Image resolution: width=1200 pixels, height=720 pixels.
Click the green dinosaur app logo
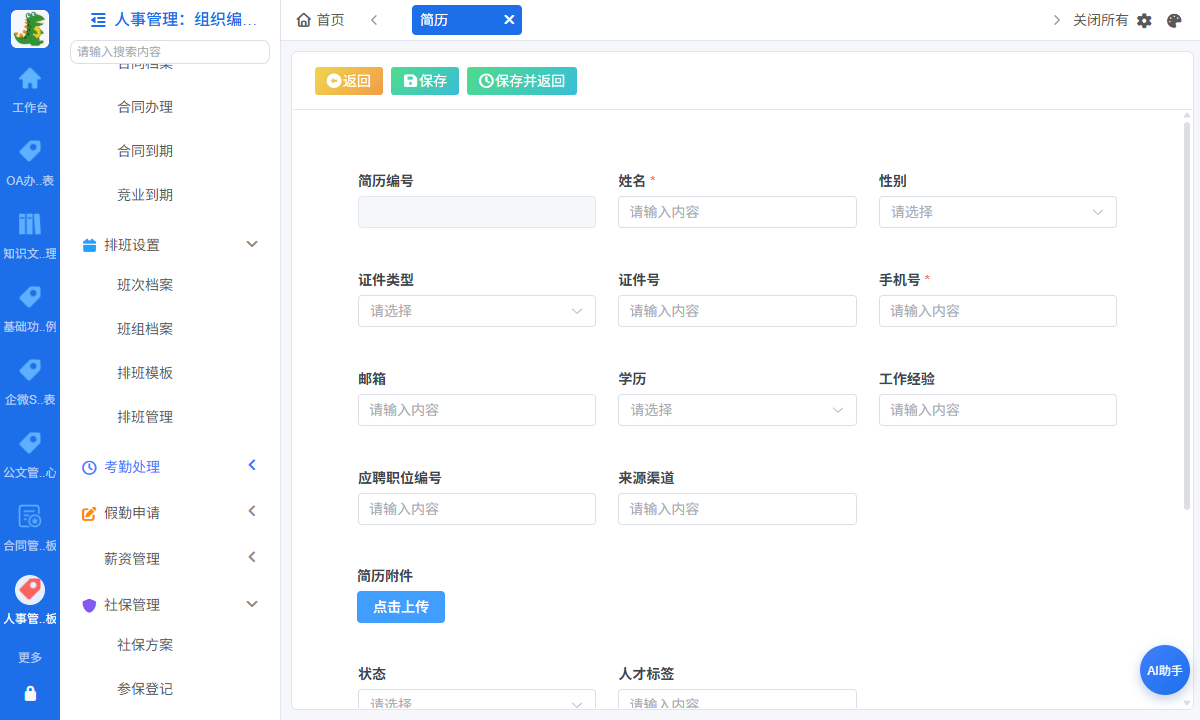[x=30, y=29]
